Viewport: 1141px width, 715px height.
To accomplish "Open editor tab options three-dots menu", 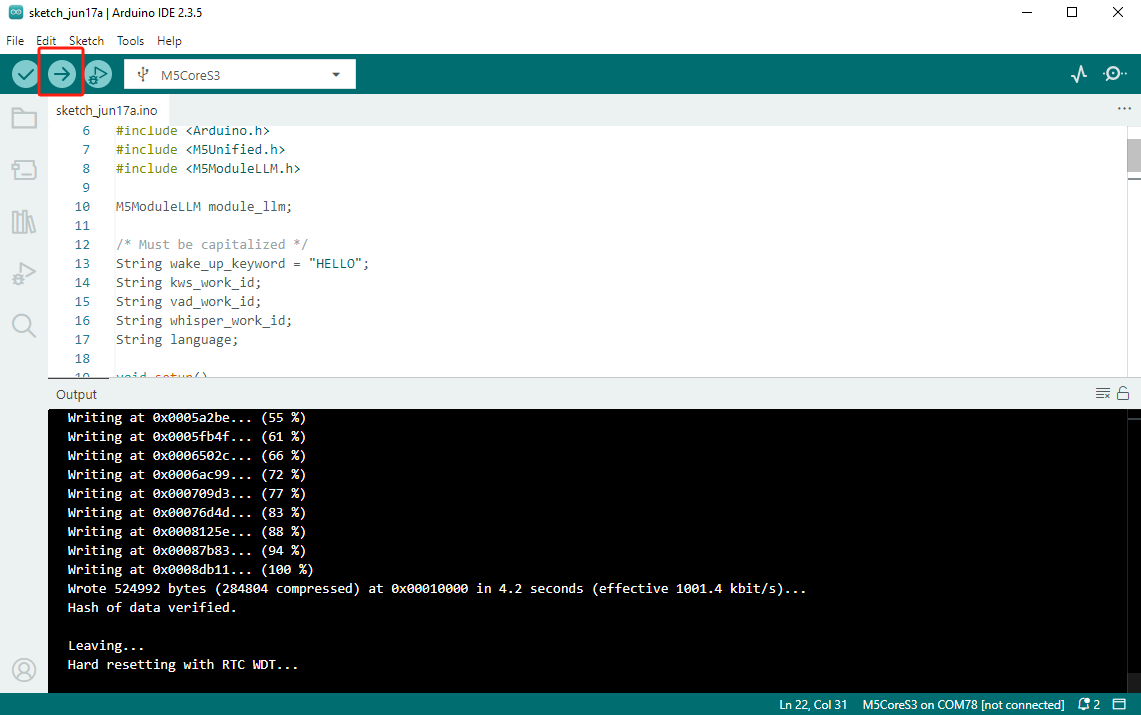I will tap(1124, 109).
